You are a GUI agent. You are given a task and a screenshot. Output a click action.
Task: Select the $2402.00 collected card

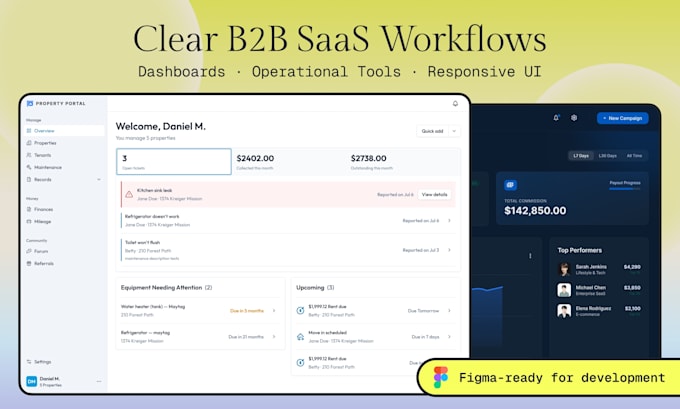point(288,162)
